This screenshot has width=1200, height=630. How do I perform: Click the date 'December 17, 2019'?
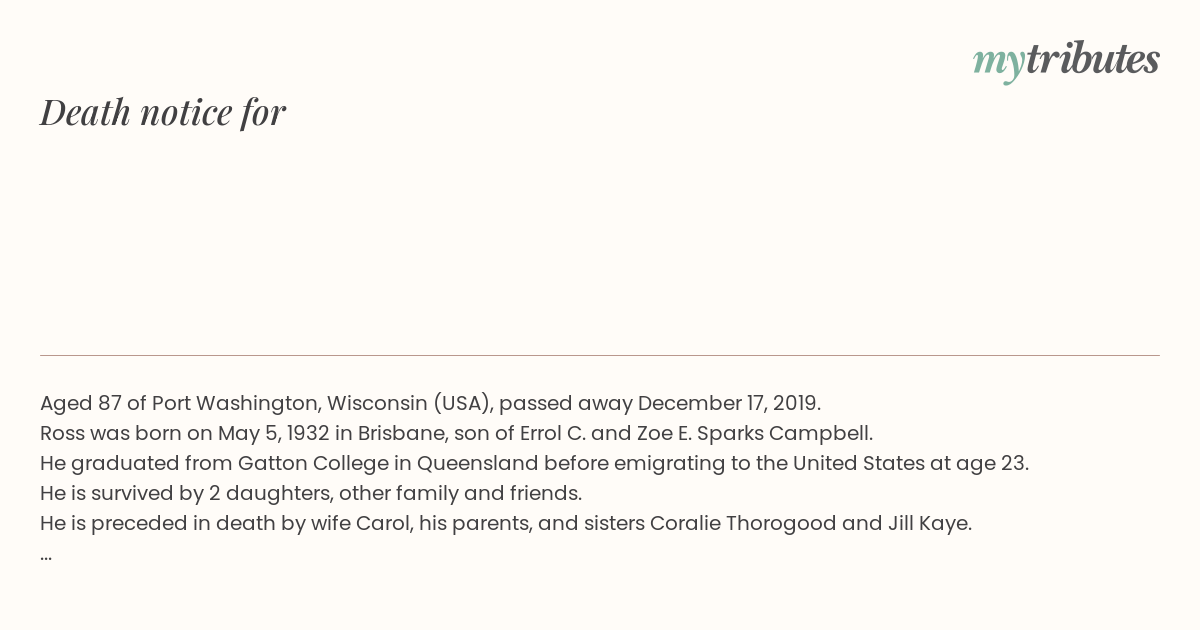coord(727,404)
